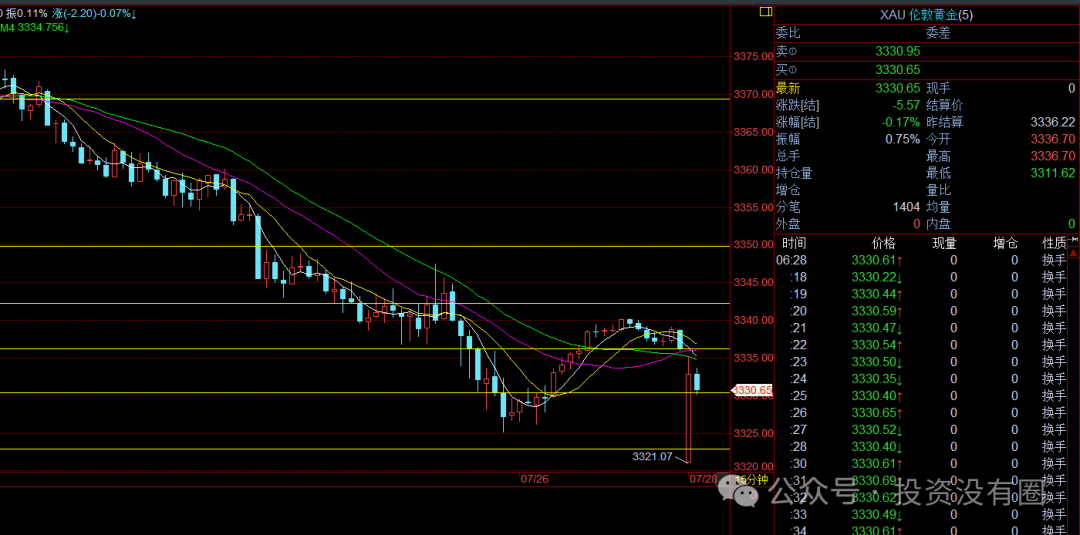
Task: Click 换手 in the :25 tick row
Action: [x=1055, y=395]
